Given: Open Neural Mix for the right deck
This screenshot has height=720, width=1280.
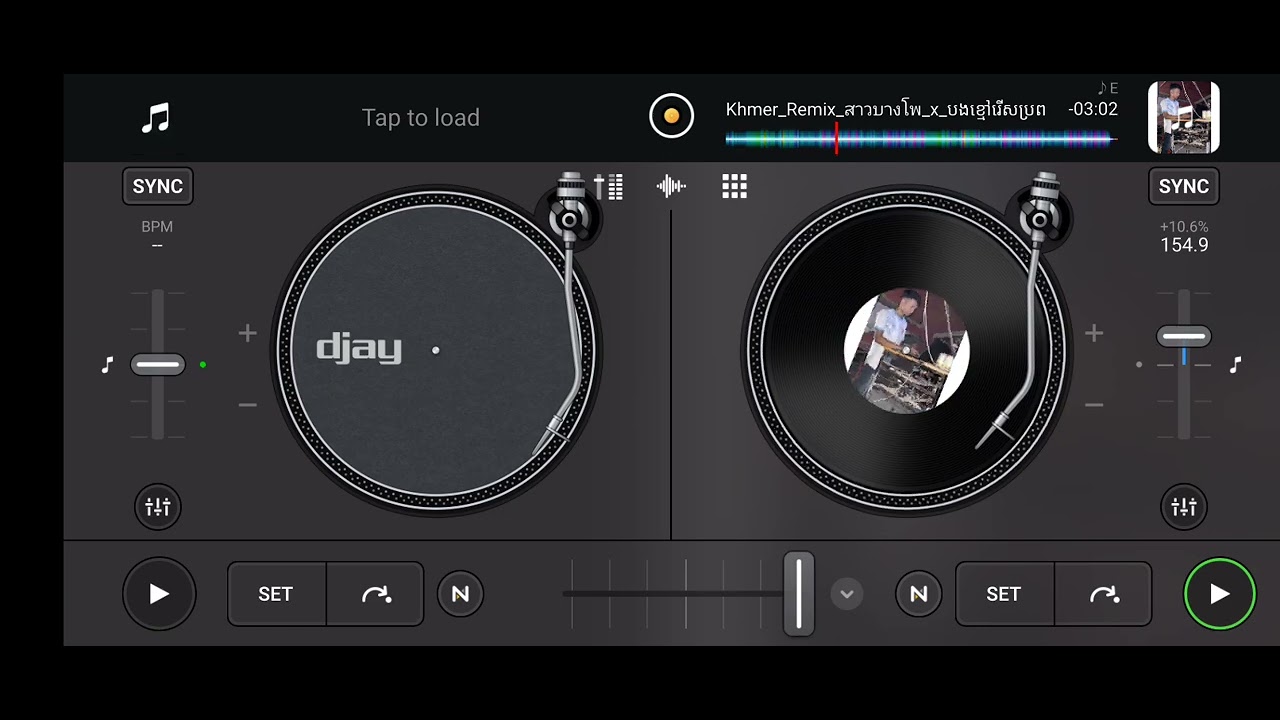Looking at the screenshot, I should [x=918, y=594].
